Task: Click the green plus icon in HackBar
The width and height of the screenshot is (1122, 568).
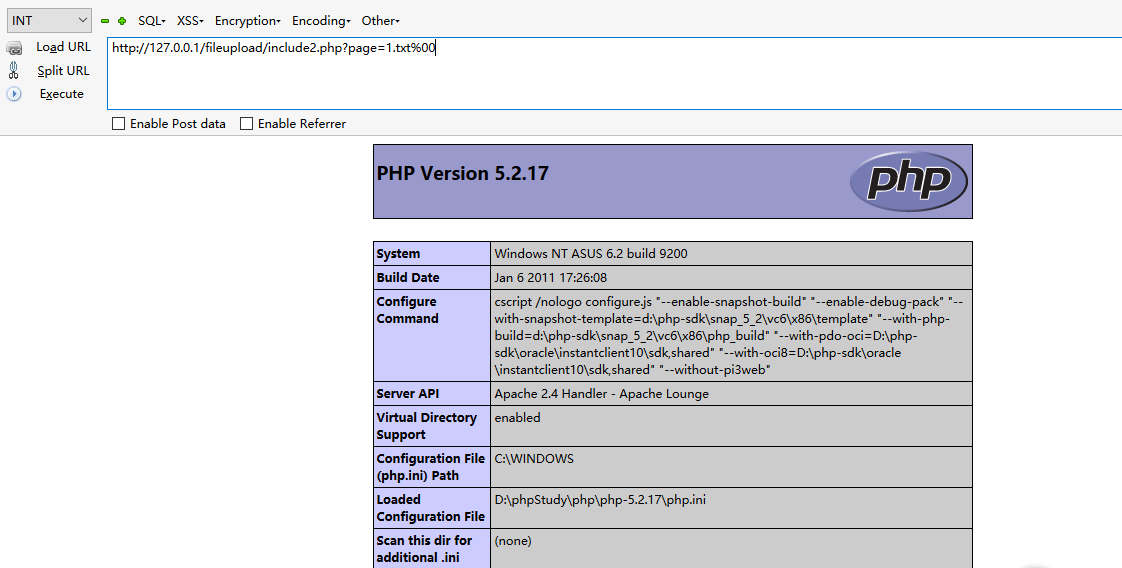Action: (x=122, y=21)
